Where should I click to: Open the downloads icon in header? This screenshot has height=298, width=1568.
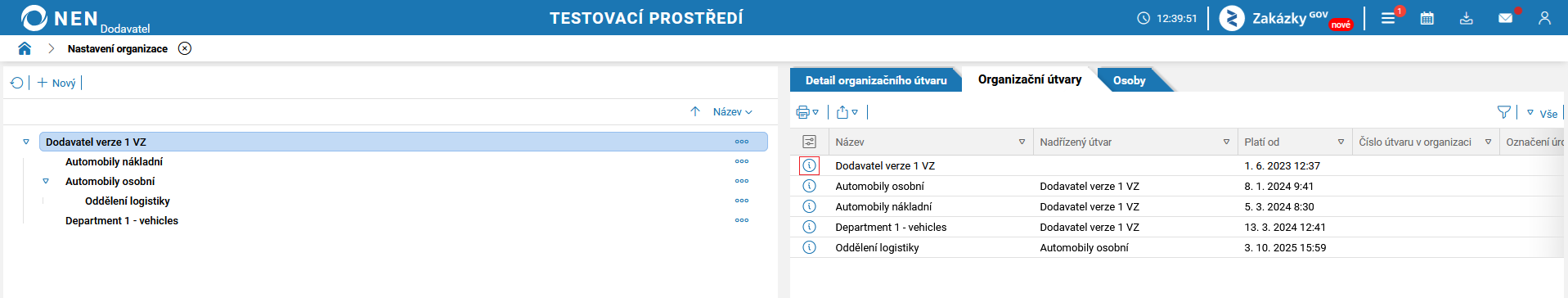point(1466,18)
